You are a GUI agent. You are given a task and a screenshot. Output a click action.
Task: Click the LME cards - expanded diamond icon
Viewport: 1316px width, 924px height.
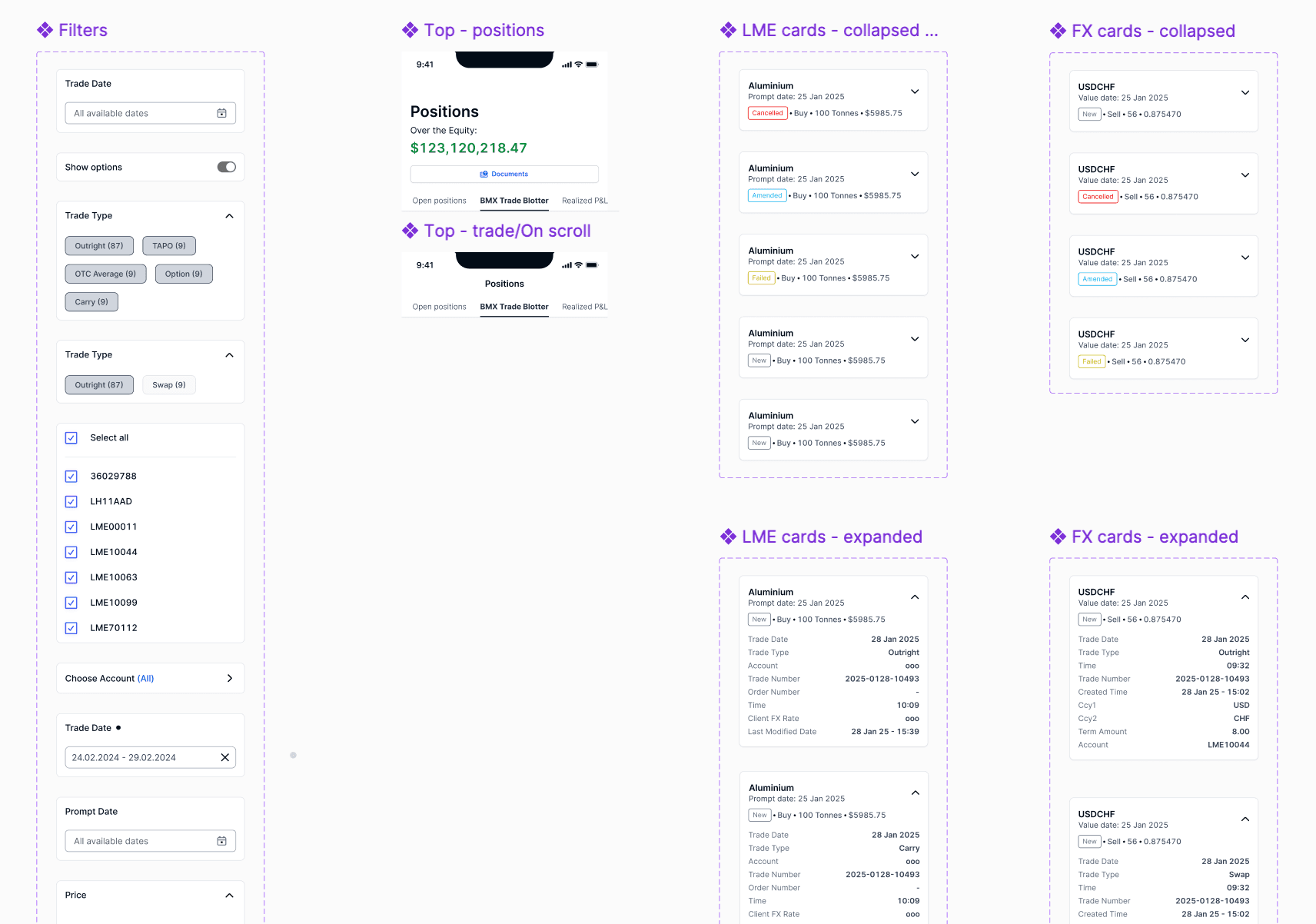coord(728,537)
